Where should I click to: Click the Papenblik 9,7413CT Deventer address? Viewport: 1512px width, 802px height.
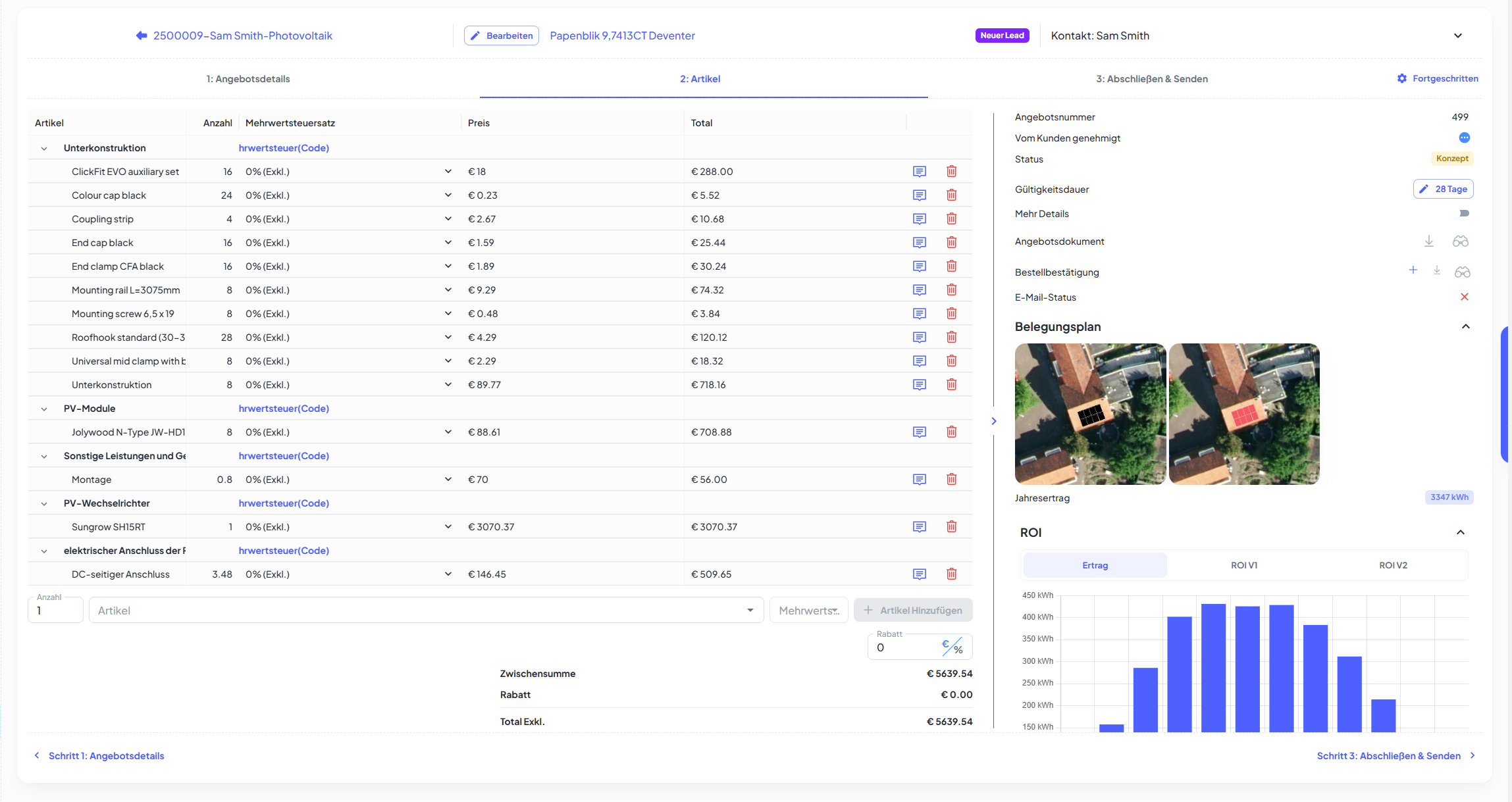pyautogui.click(x=622, y=36)
